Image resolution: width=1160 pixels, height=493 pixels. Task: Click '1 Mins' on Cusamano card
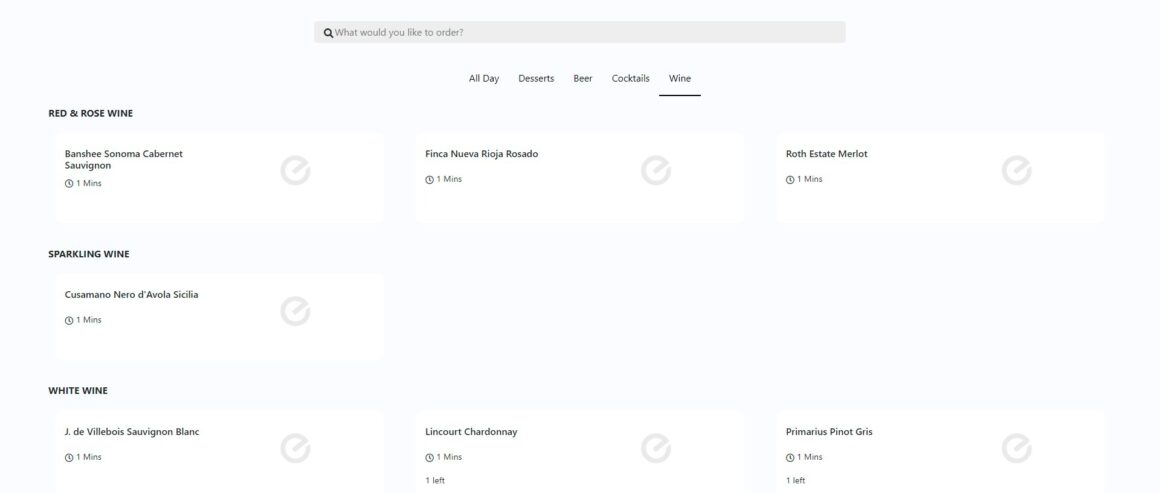click(x=89, y=320)
